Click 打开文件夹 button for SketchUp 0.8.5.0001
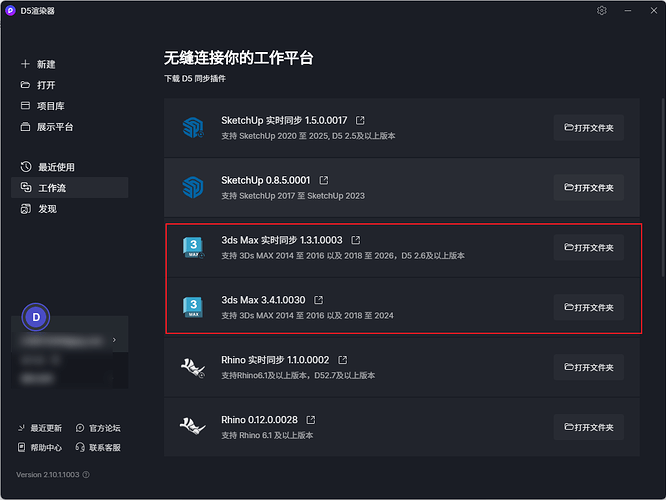Image resolution: width=666 pixels, height=500 pixels. click(589, 187)
